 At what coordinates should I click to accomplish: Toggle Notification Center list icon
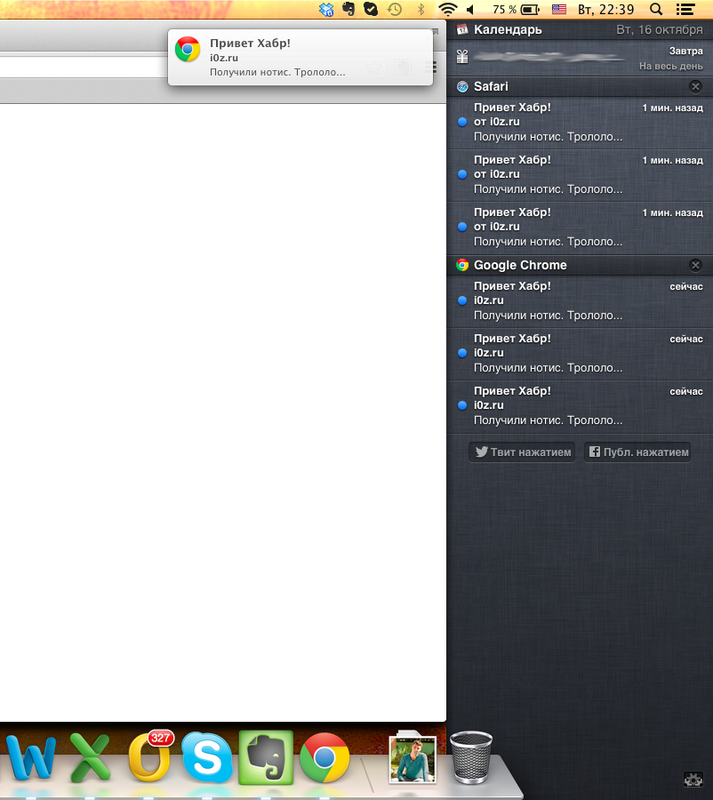click(685, 9)
